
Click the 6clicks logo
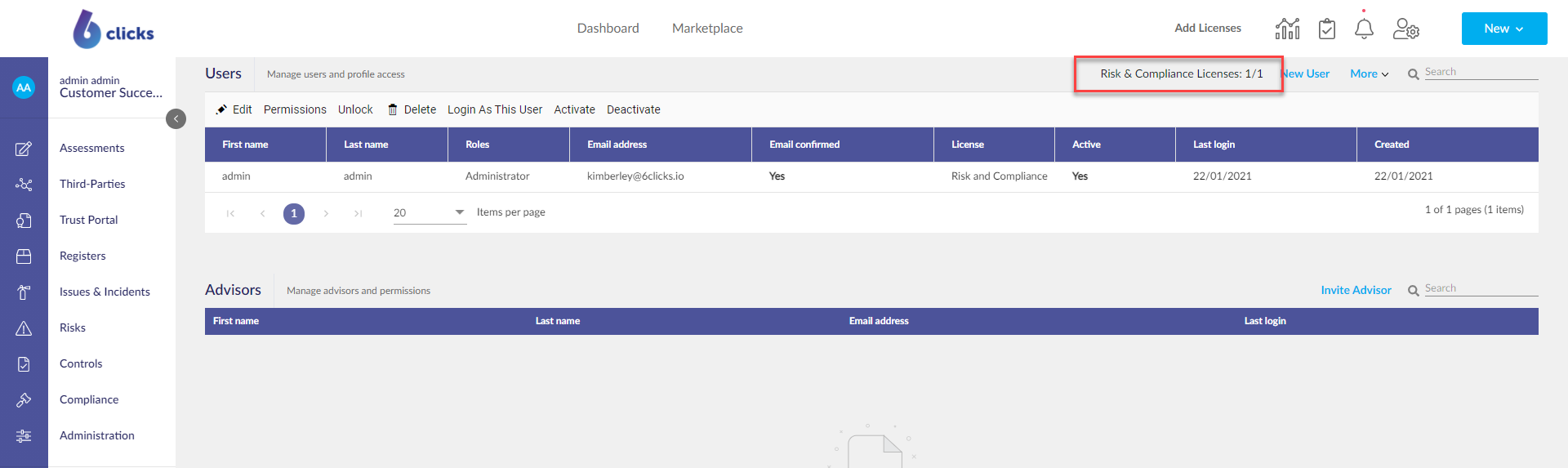(x=114, y=29)
